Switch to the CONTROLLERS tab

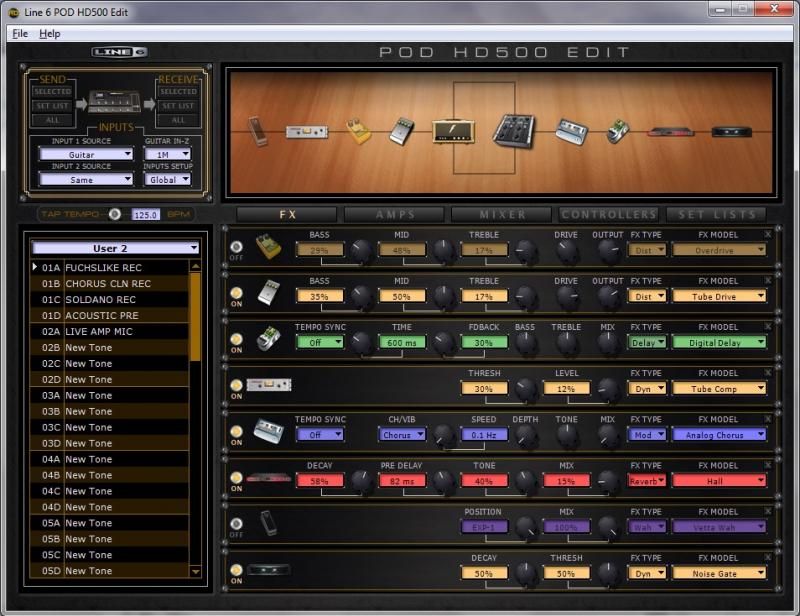(608, 215)
